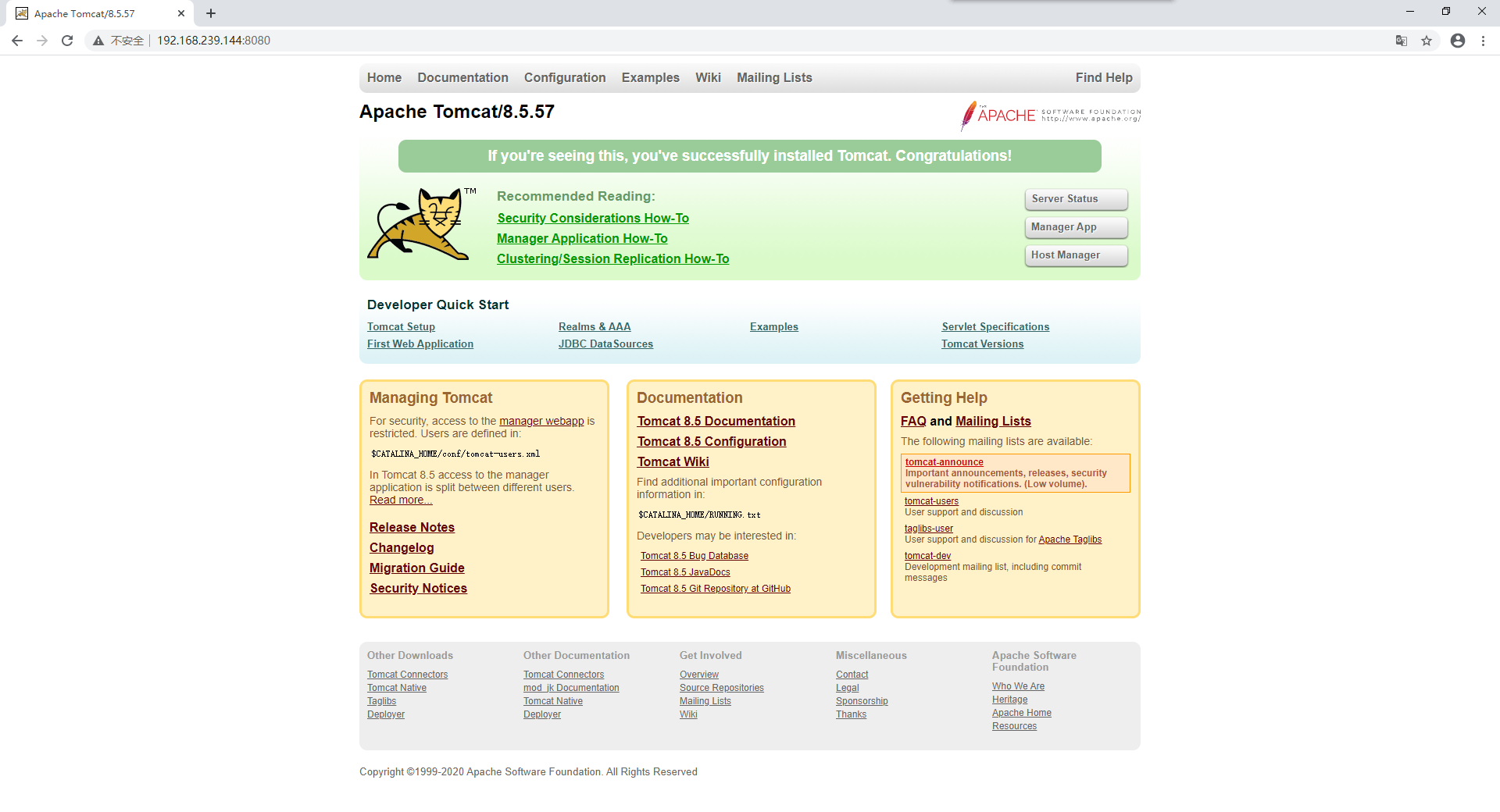Image resolution: width=1500 pixels, height=812 pixels.
Task: Click the Server Status button
Action: [x=1076, y=199]
